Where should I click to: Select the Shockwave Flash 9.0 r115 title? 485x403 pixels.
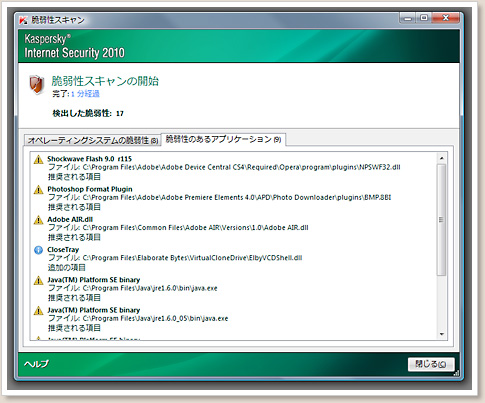[x=89, y=159]
